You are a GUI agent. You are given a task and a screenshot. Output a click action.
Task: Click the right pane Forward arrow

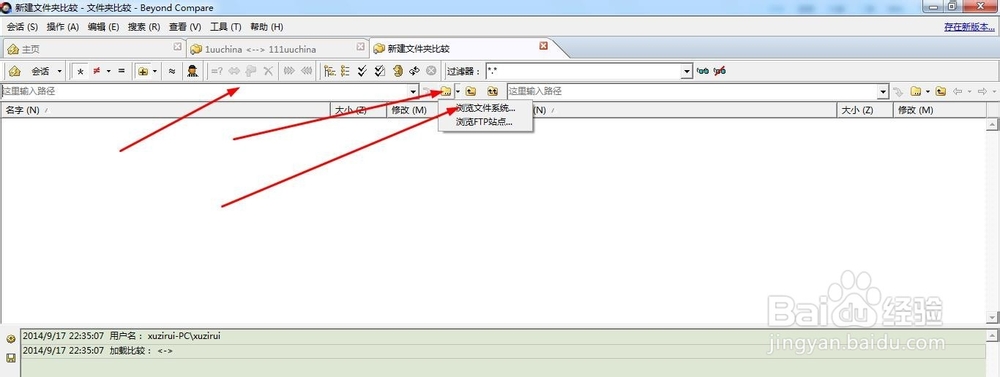pos(982,91)
